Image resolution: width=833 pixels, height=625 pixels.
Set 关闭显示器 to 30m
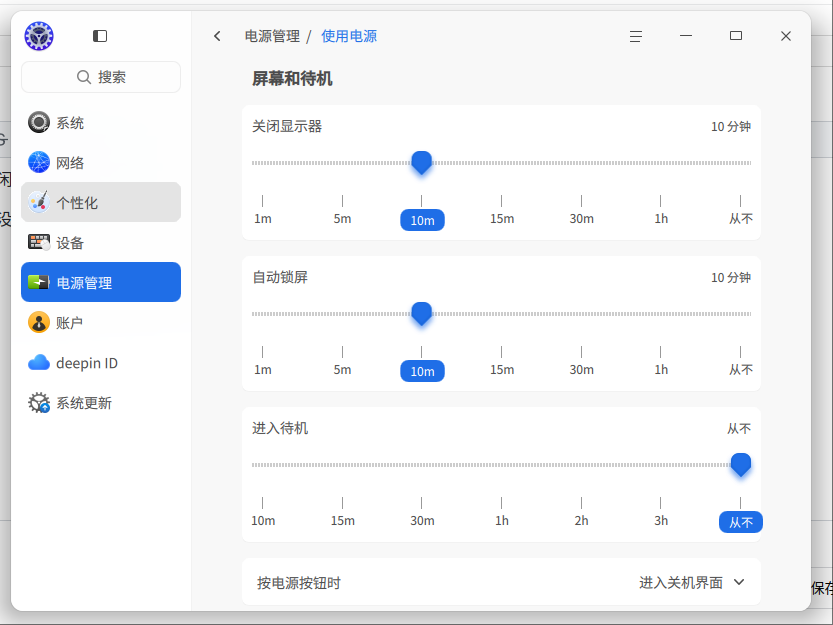tap(581, 218)
